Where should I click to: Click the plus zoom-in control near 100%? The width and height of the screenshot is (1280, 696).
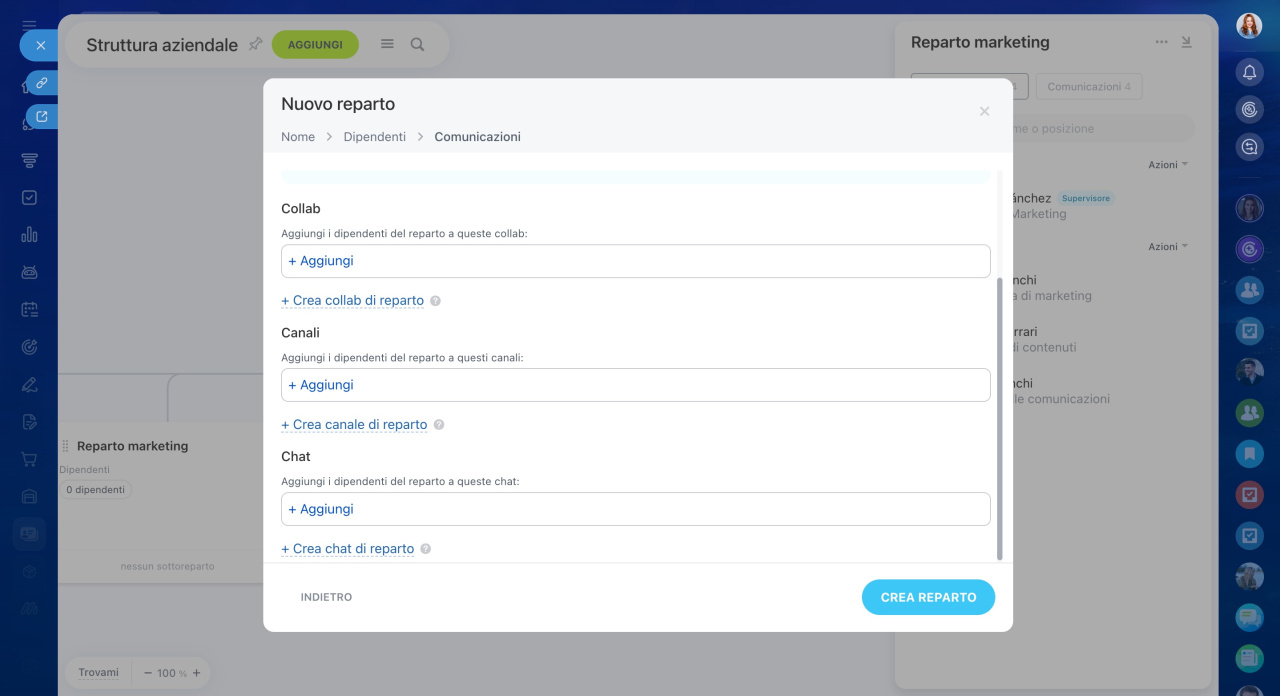pyautogui.click(x=196, y=673)
